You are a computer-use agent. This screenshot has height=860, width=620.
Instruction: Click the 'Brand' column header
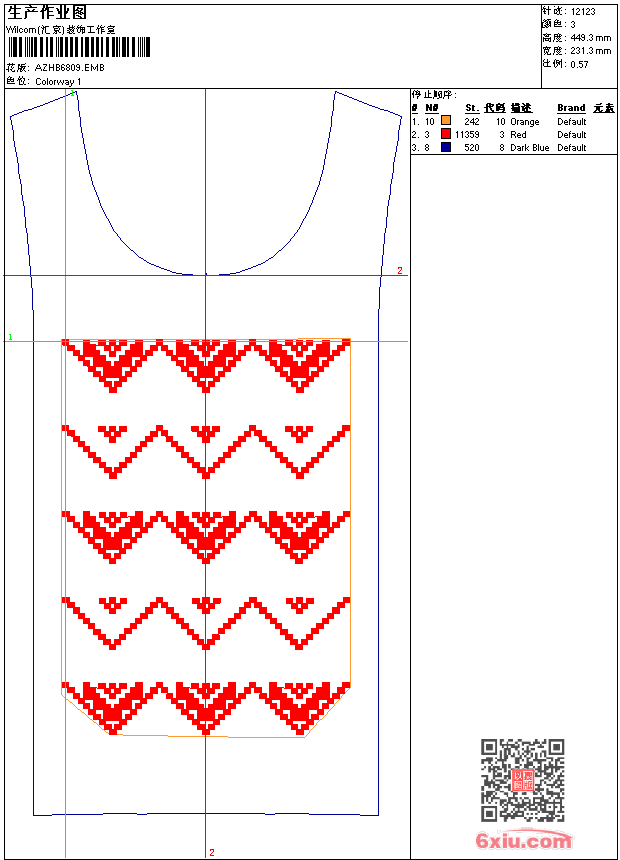coord(571,108)
